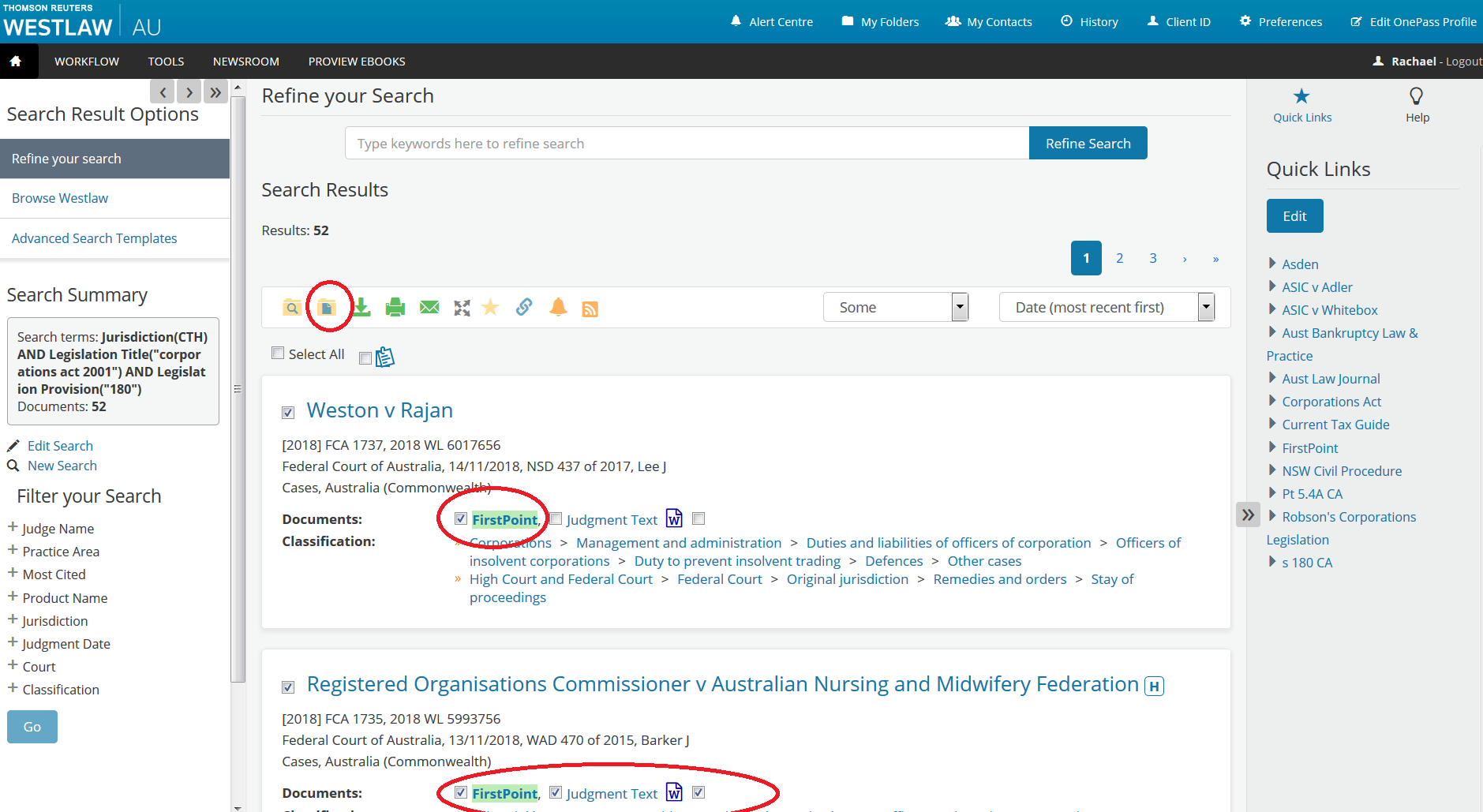Image resolution: width=1483 pixels, height=812 pixels.
Task: Open the Date (most recent first) sort dropdown
Action: coord(1107,307)
